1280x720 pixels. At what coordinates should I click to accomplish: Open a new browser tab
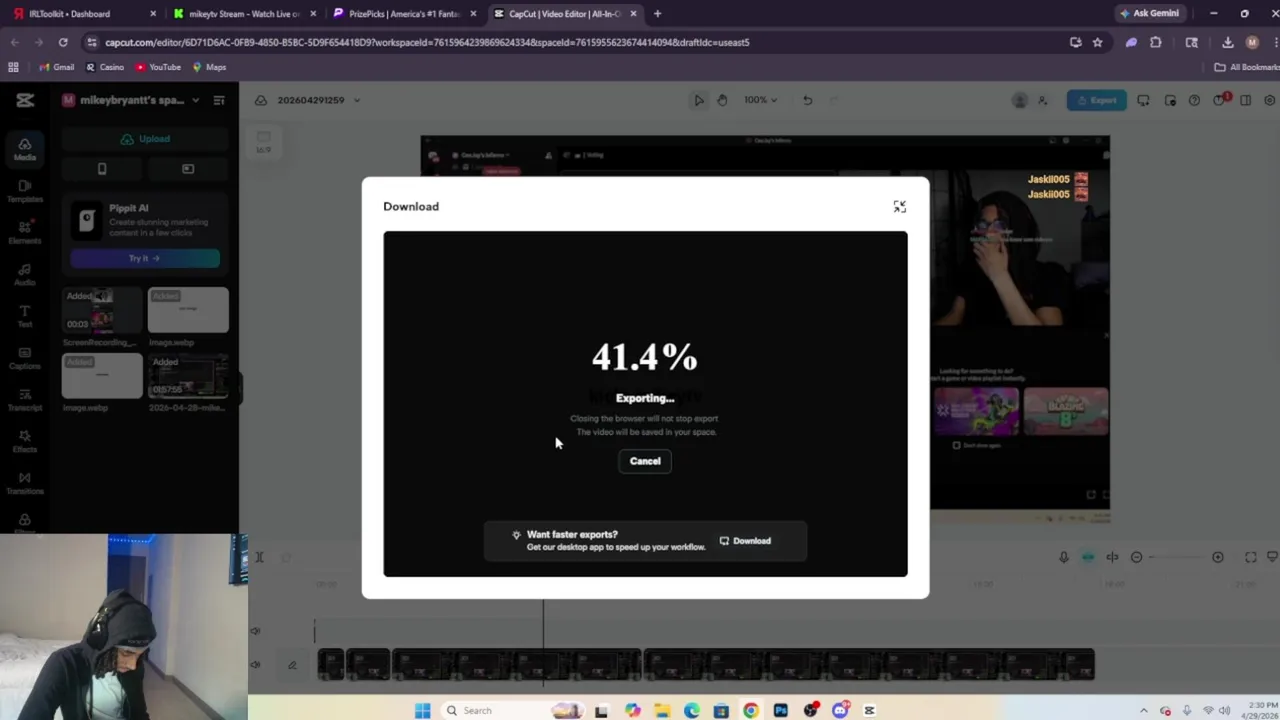click(657, 14)
